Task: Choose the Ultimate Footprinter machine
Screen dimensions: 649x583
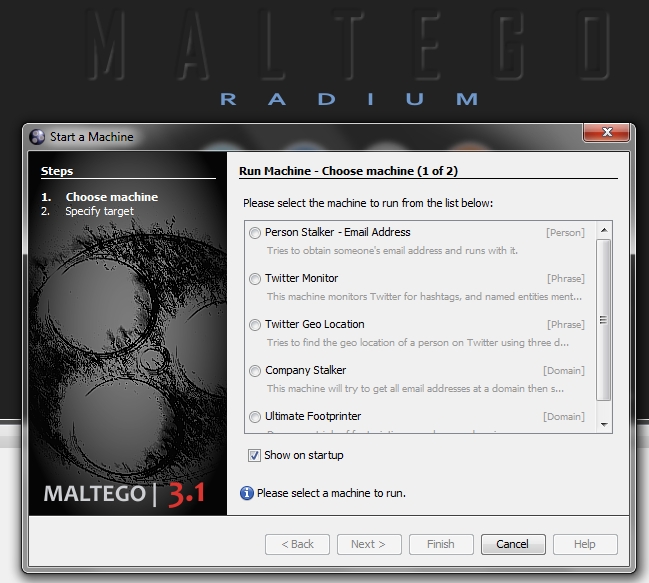Action: tap(256, 417)
